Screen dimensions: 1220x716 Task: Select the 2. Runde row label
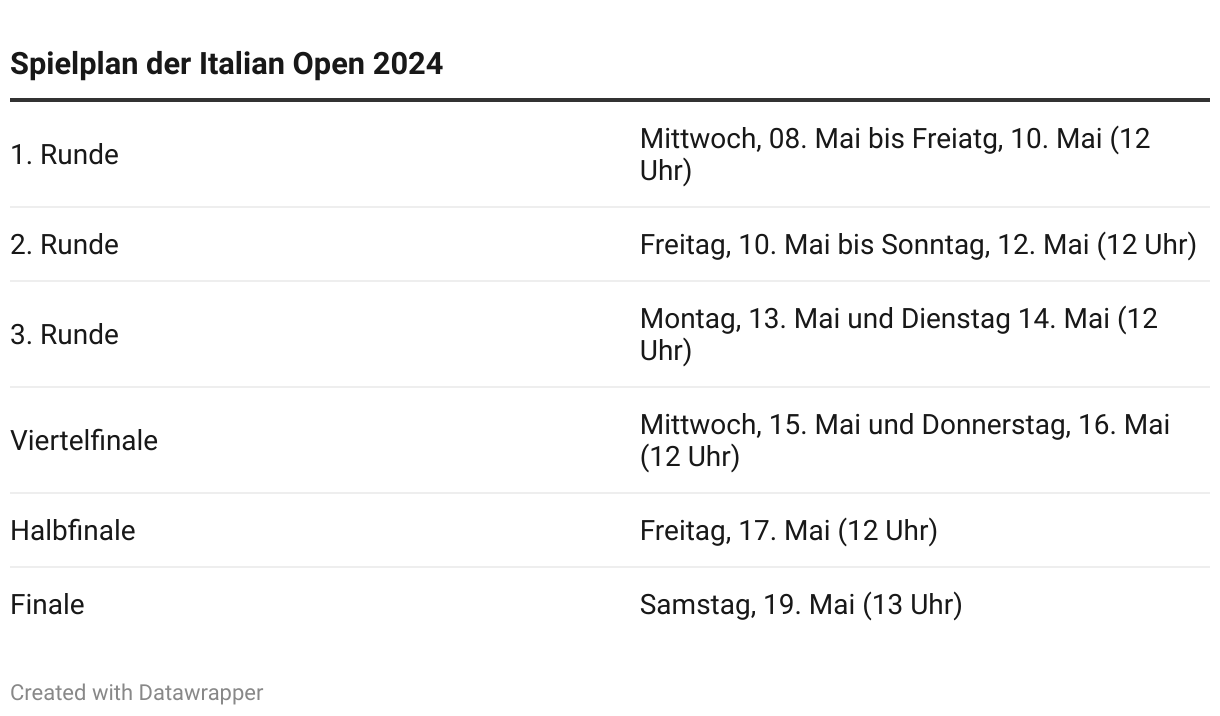click(x=64, y=245)
